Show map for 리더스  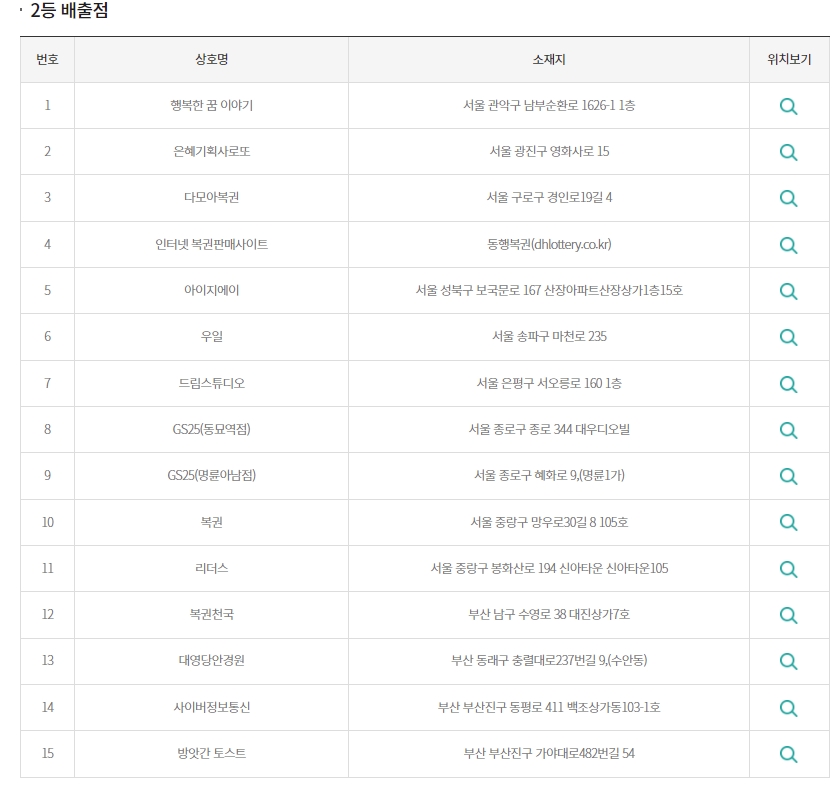[788, 569]
